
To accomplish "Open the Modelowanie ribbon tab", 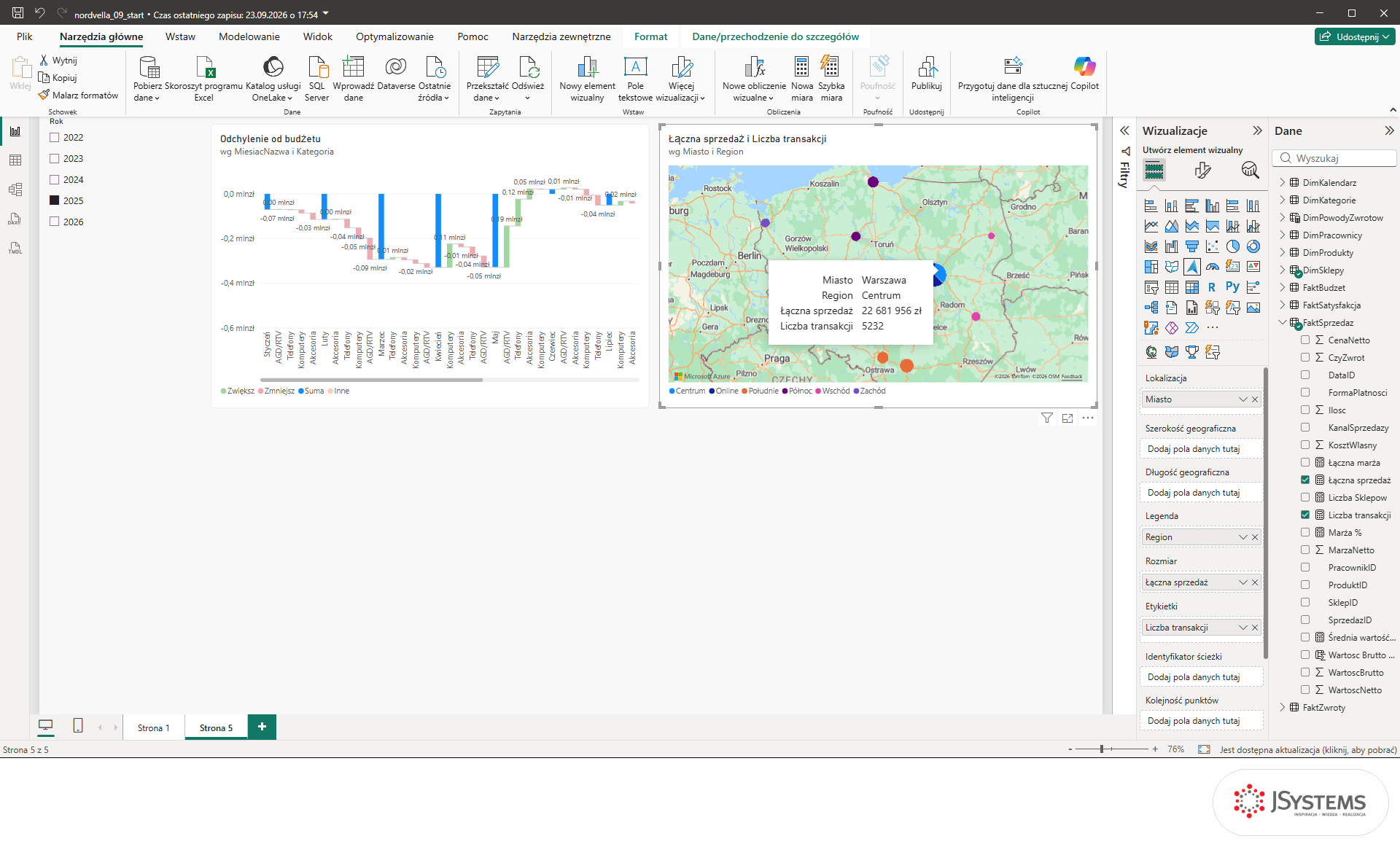I will [x=249, y=36].
